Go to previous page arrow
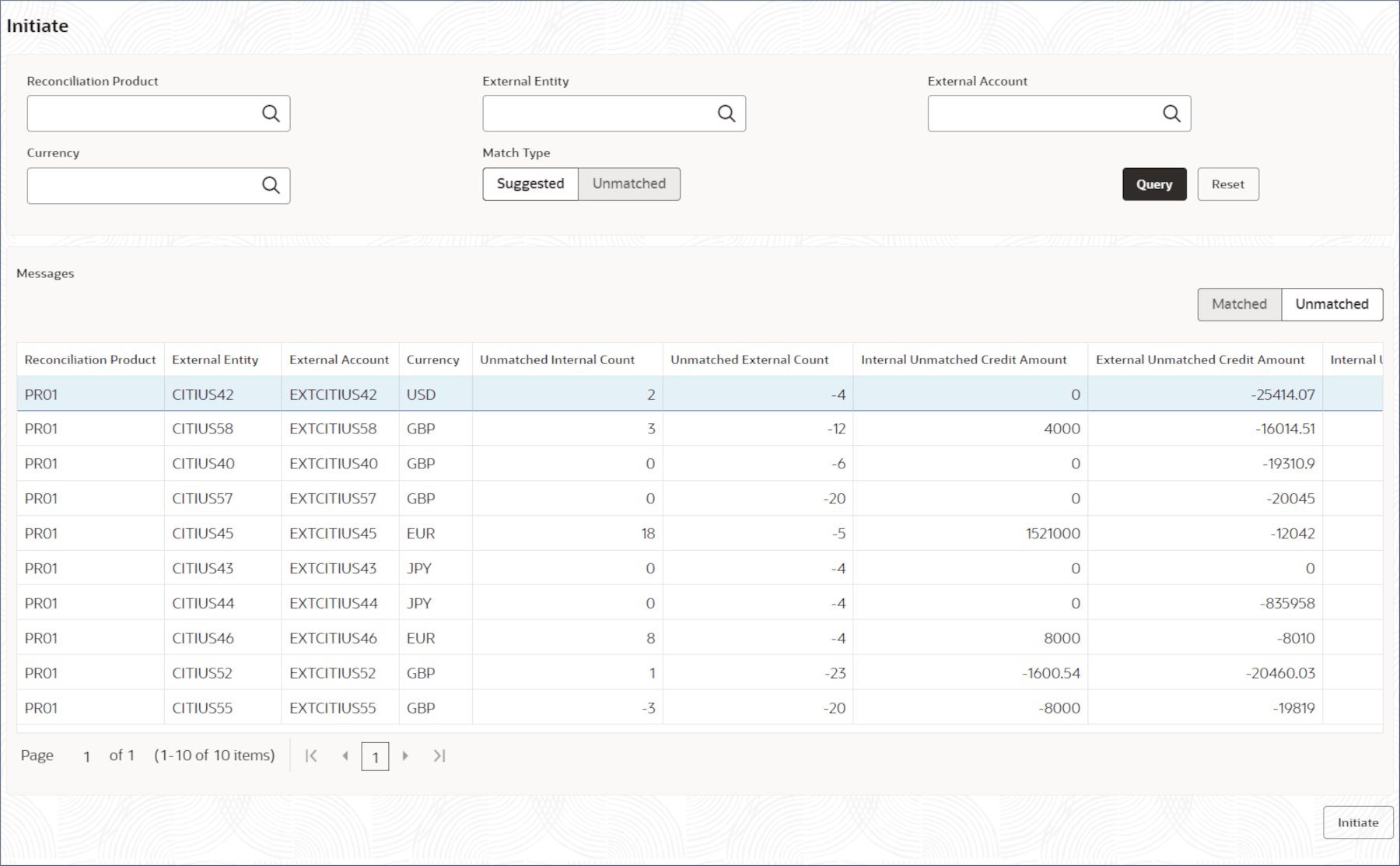 [345, 756]
